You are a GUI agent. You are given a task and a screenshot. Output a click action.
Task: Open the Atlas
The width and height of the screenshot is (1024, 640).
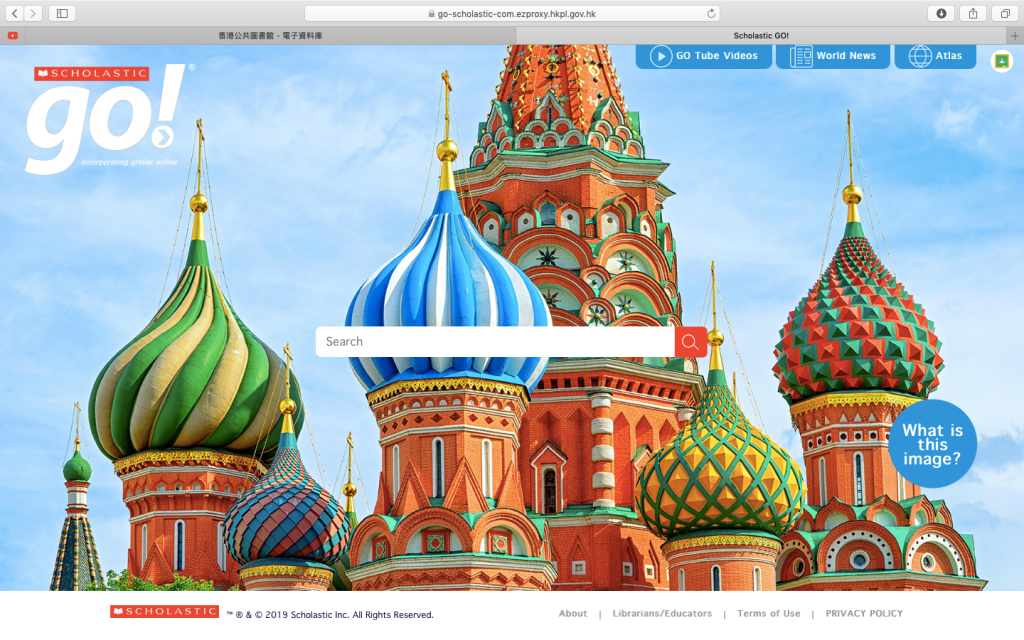pyautogui.click(x=935, y=56)
